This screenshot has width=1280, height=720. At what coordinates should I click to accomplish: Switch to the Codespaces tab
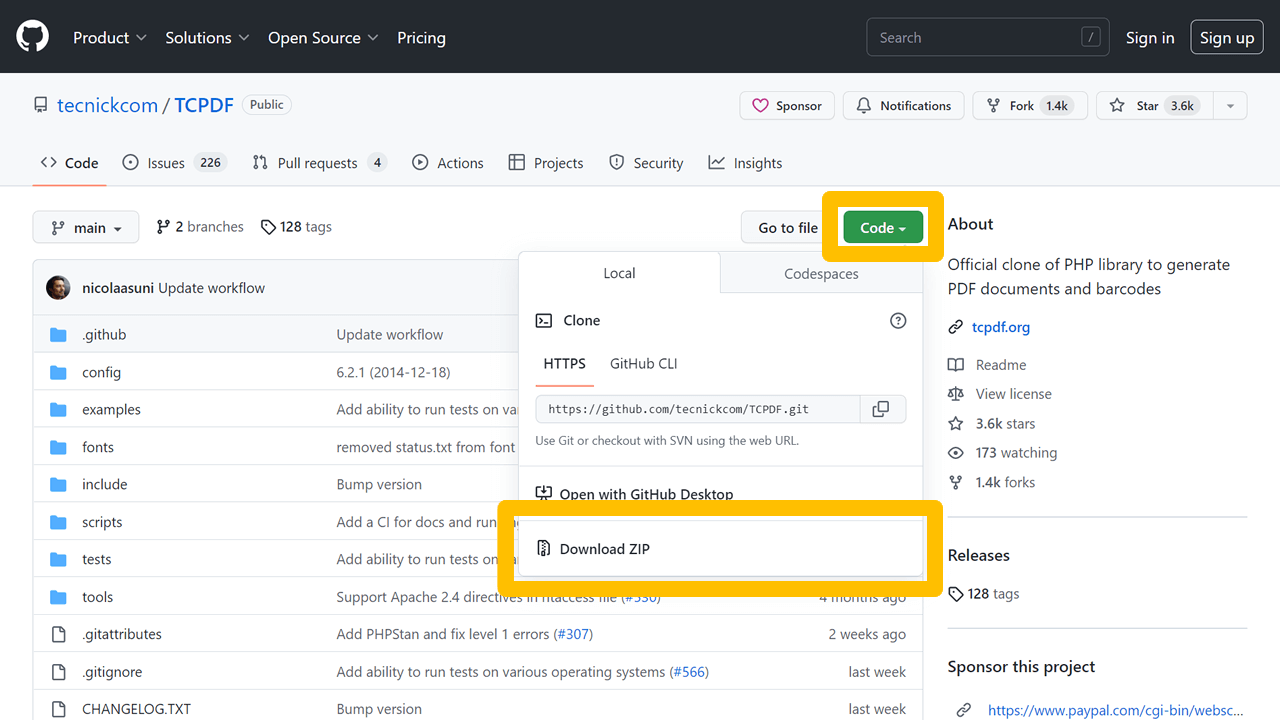(821, 274)
